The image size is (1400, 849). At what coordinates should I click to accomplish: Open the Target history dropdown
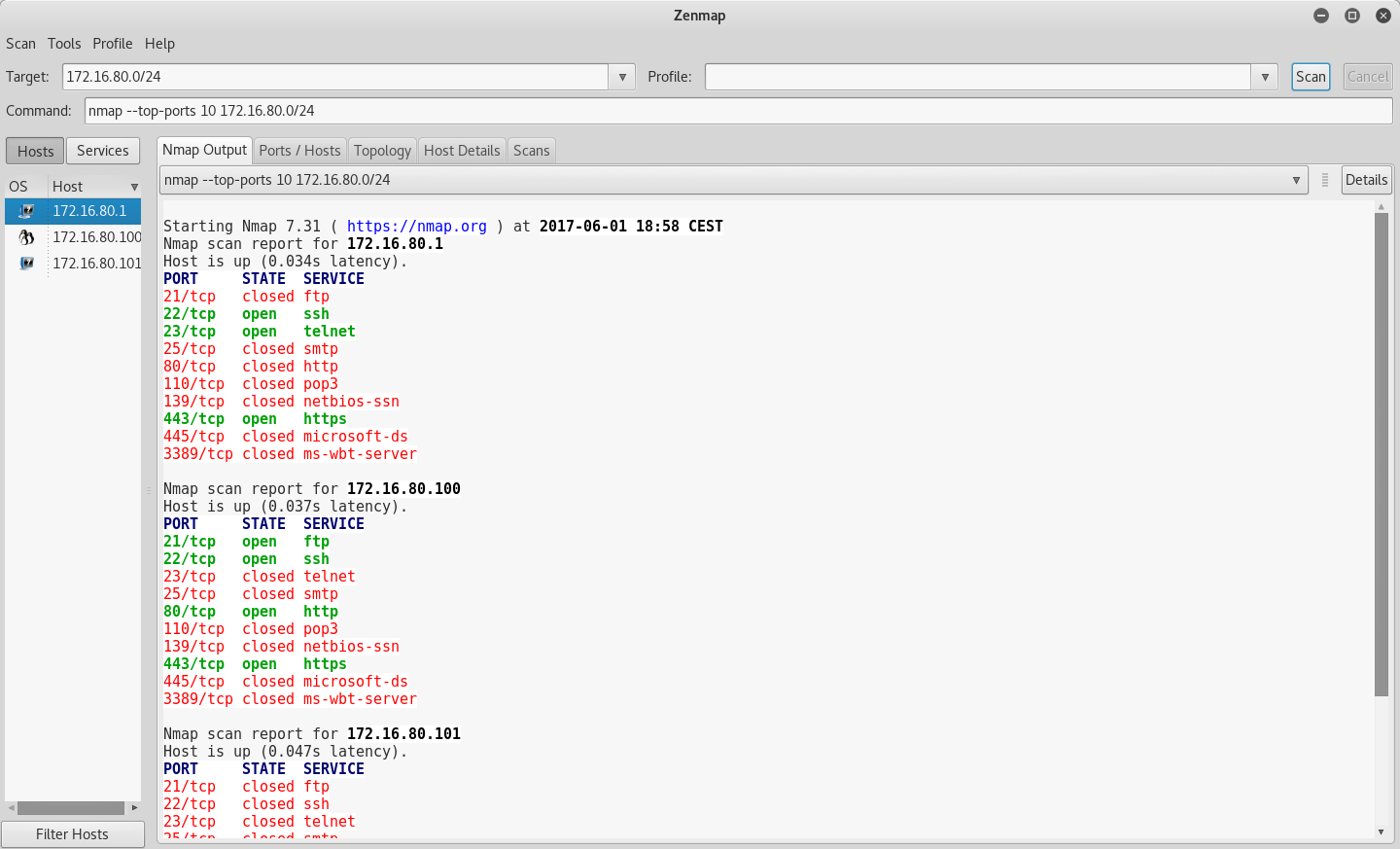pyautogui.click(x=622, y=77)
